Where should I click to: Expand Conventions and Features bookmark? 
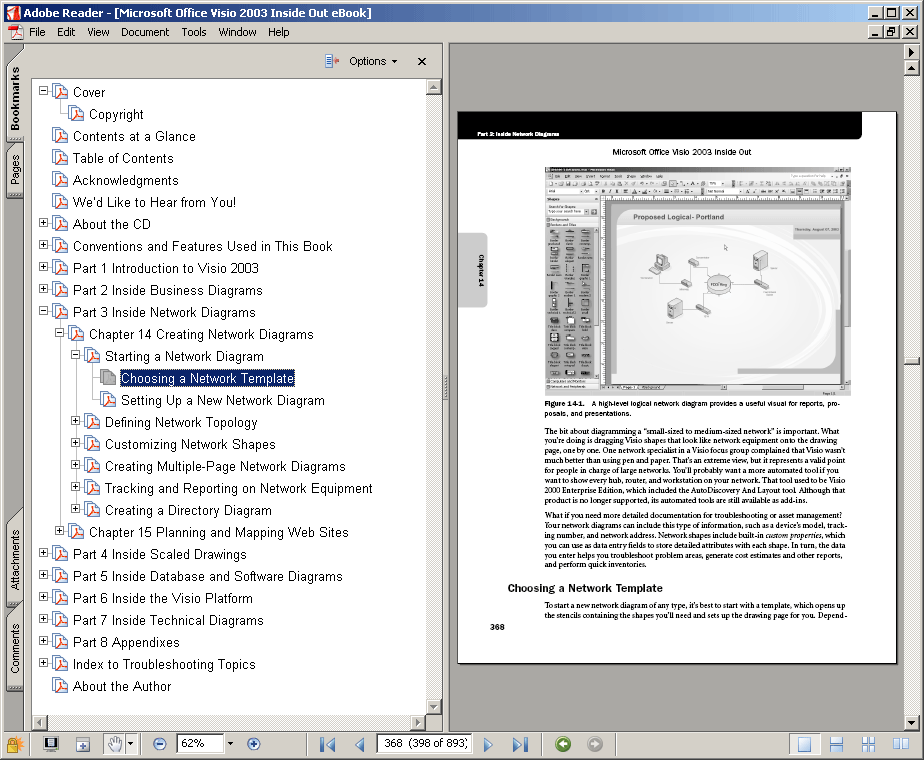pos(43,244)
